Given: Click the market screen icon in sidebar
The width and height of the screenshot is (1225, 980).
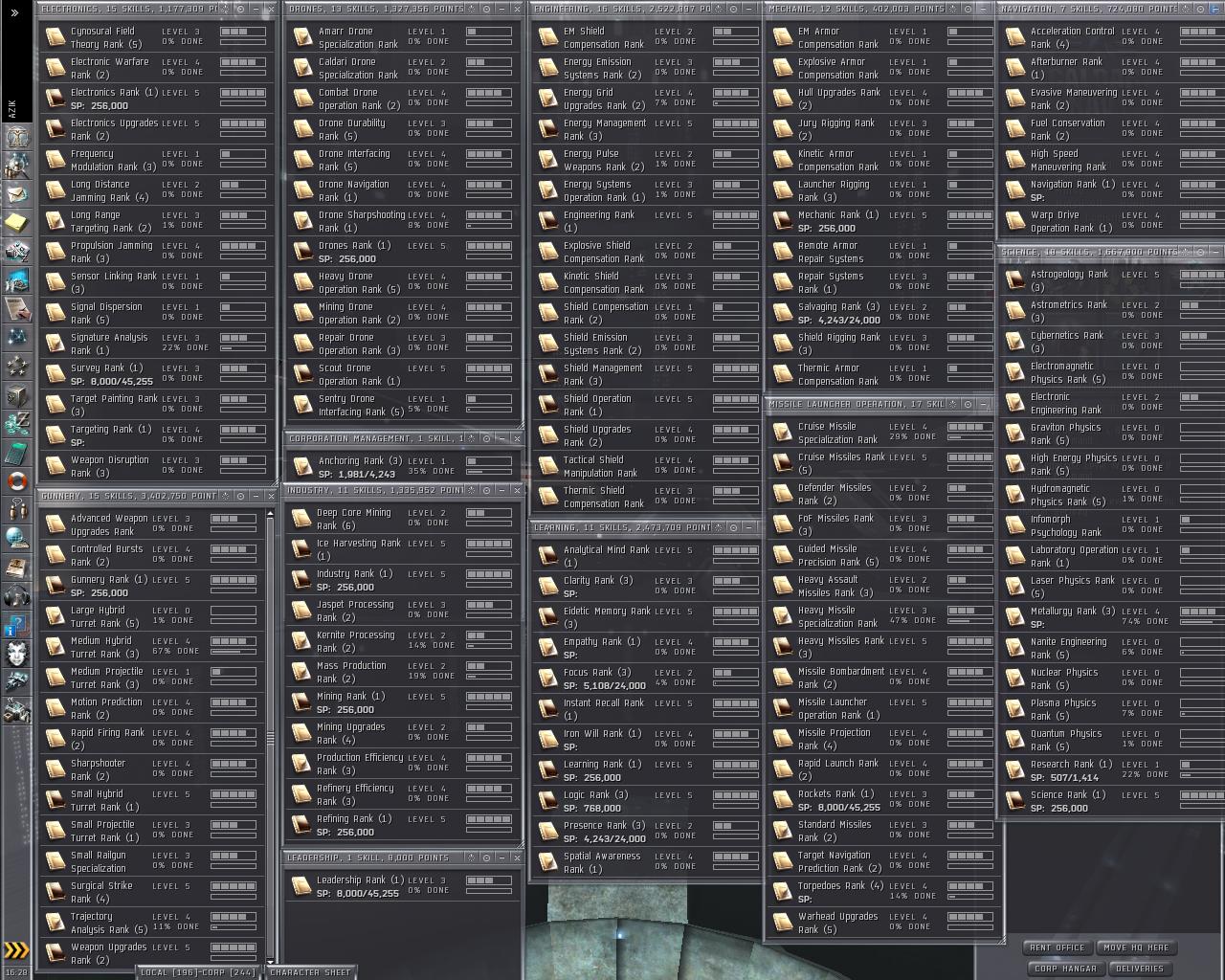Looking at the screenshot, I should coord(17,280).
